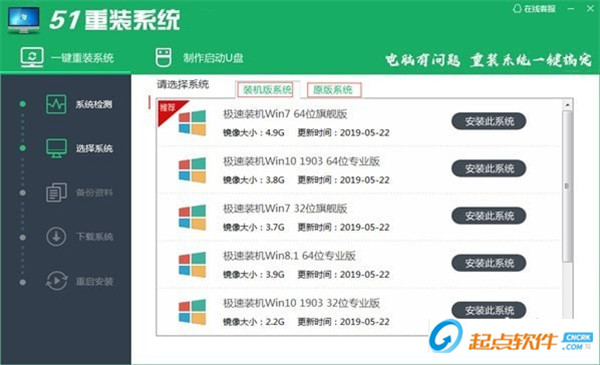Click Windows logo of Win7 32位旗舰版

click(x=192, y=217)
